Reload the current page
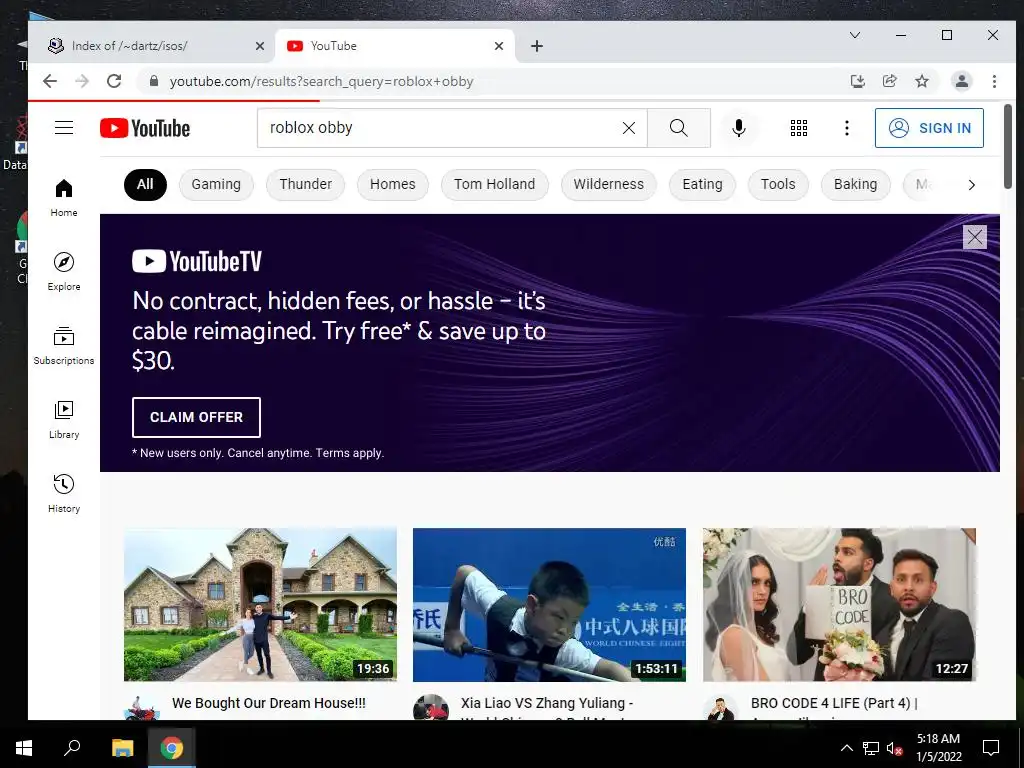1024x768 pixels. click(x=114, y=81)
